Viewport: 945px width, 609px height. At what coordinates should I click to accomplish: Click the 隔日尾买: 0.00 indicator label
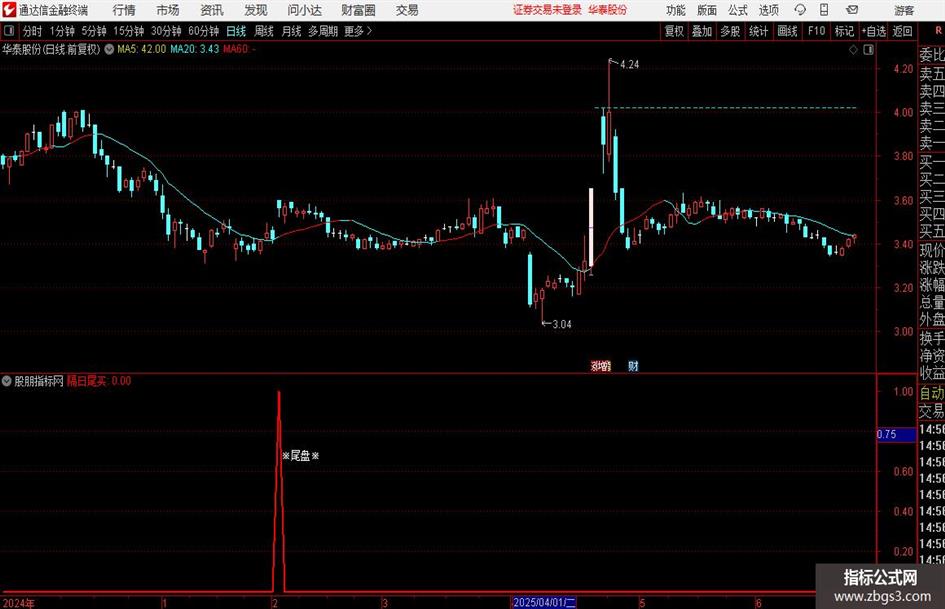click(x=99, y=381)
